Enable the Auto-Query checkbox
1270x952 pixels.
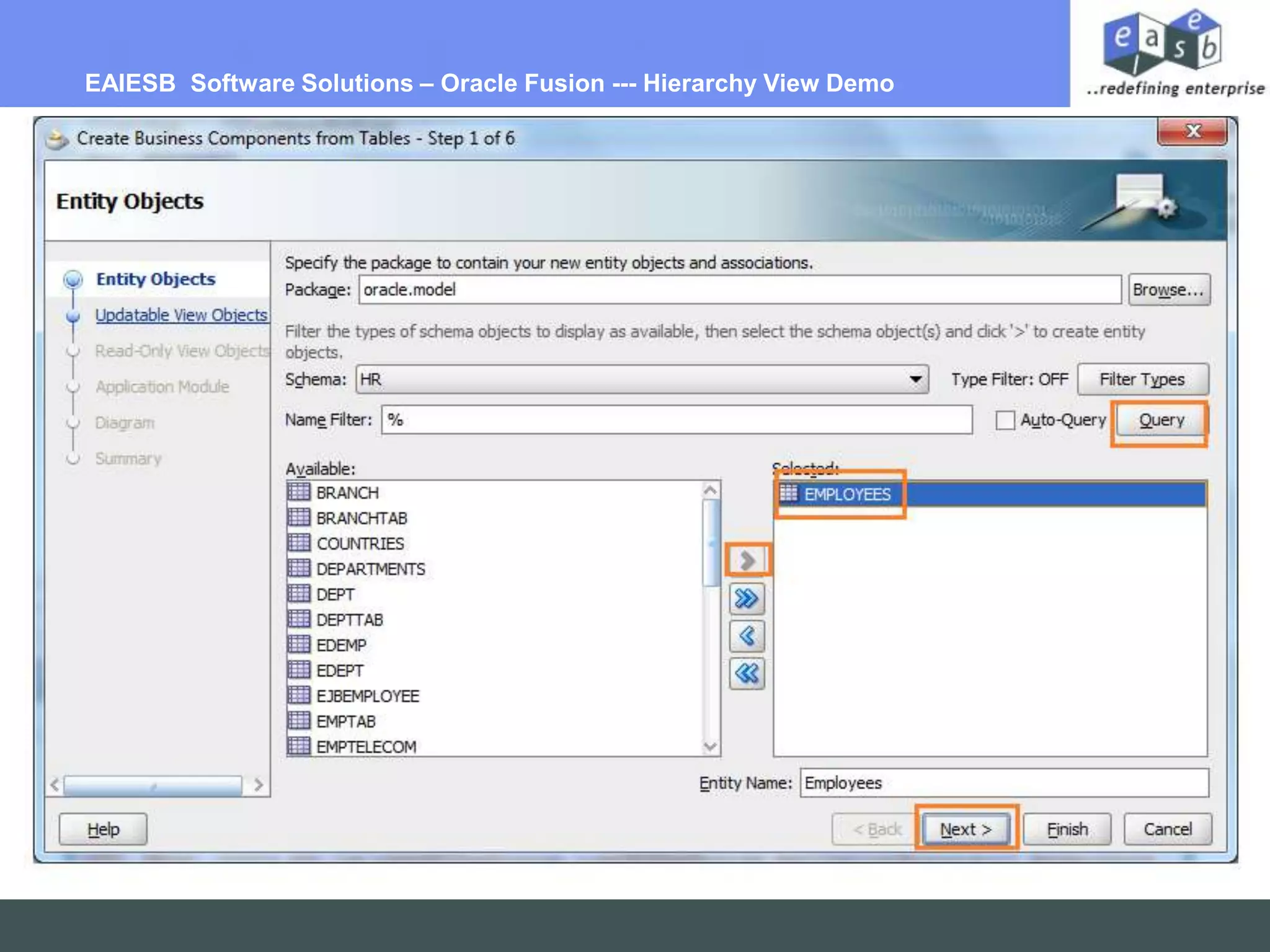(1005, 420)
